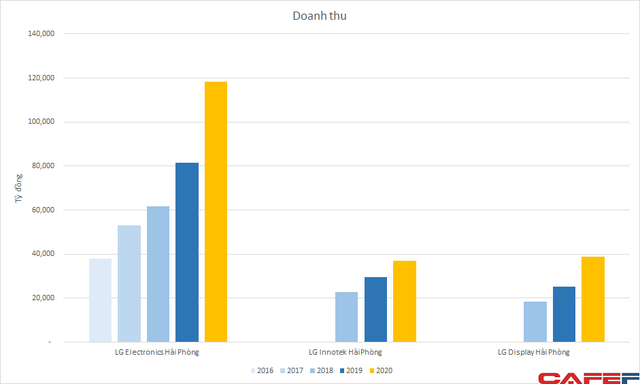Image resolution: width=640 pixels, height=384 pixels.
Task: Click the Doanh thu chart title
Action: pos(320,16)
